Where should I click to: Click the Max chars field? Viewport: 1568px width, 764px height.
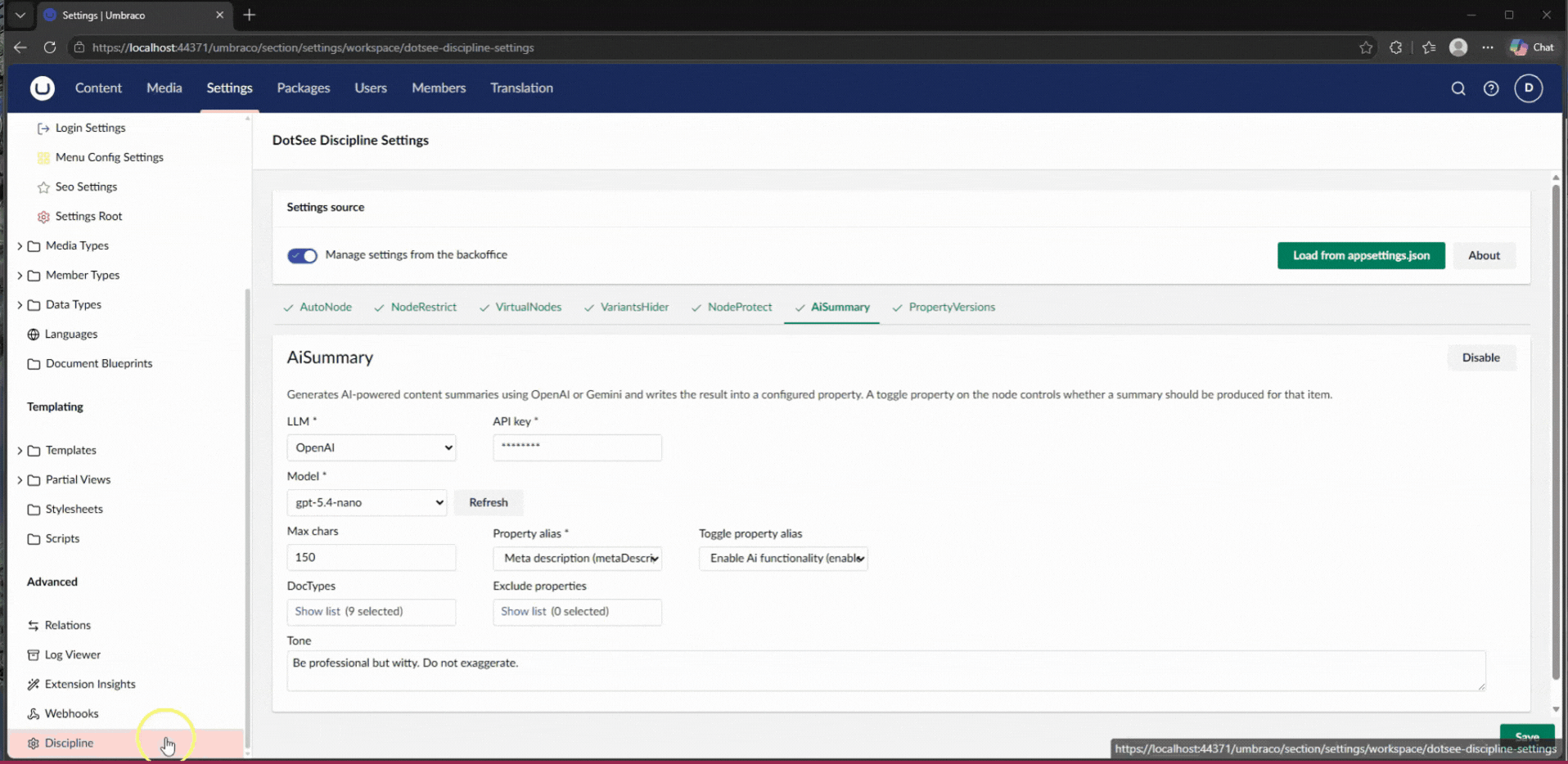click(x=372, y=557)
